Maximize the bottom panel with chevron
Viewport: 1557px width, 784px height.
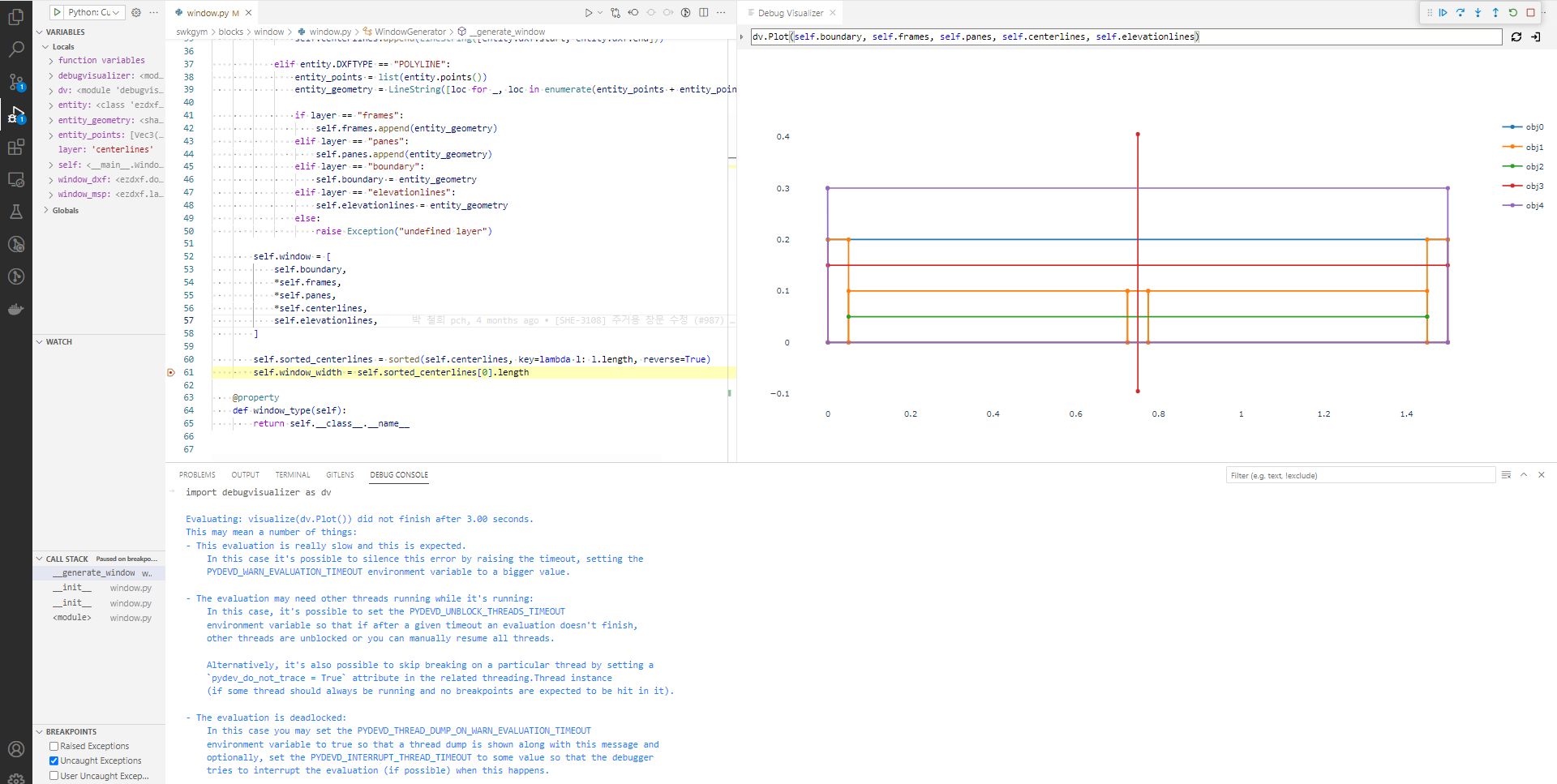(1524, 475)
